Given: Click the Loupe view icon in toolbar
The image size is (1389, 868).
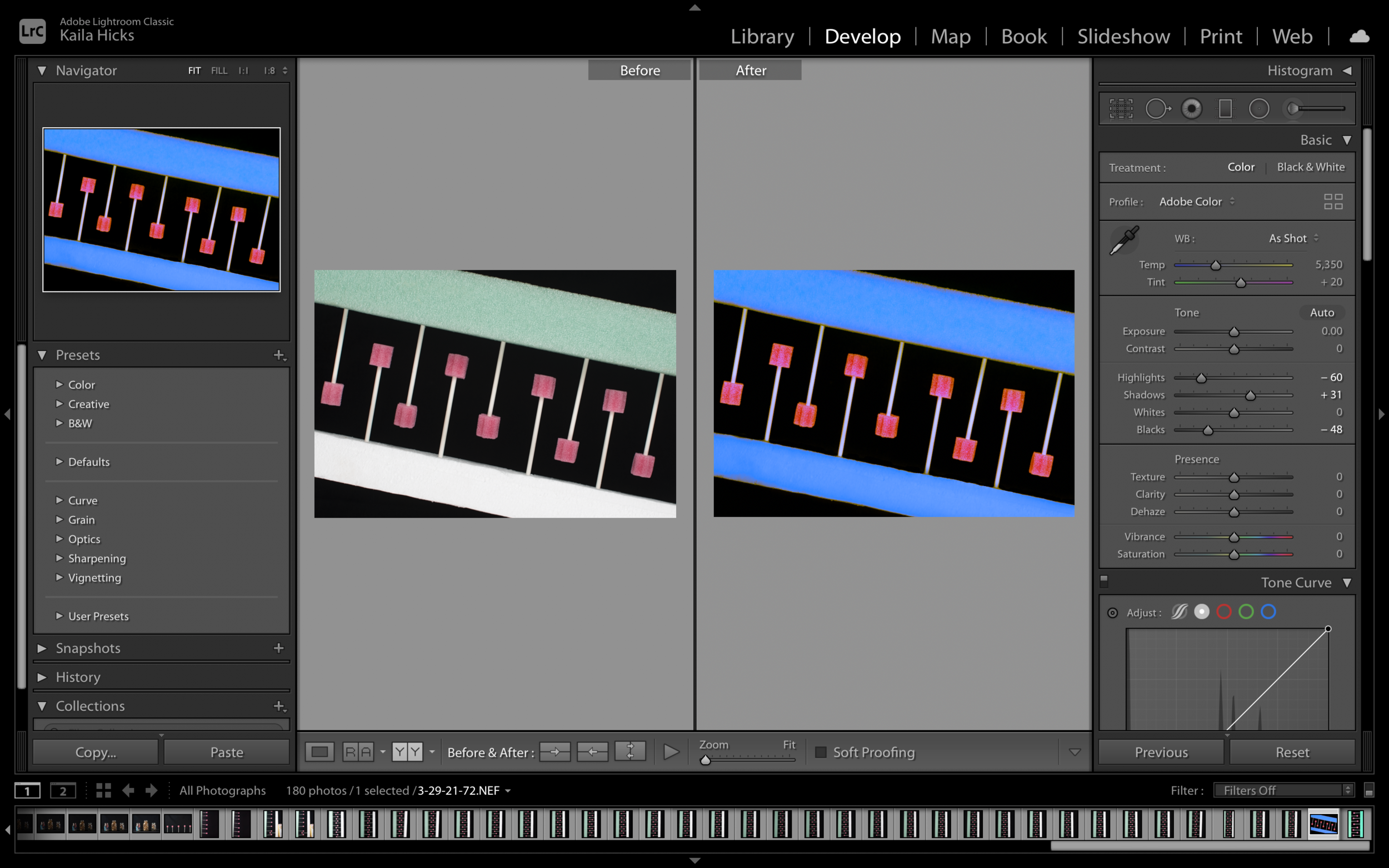Looking at the screenshot, I should click(320, 751).
